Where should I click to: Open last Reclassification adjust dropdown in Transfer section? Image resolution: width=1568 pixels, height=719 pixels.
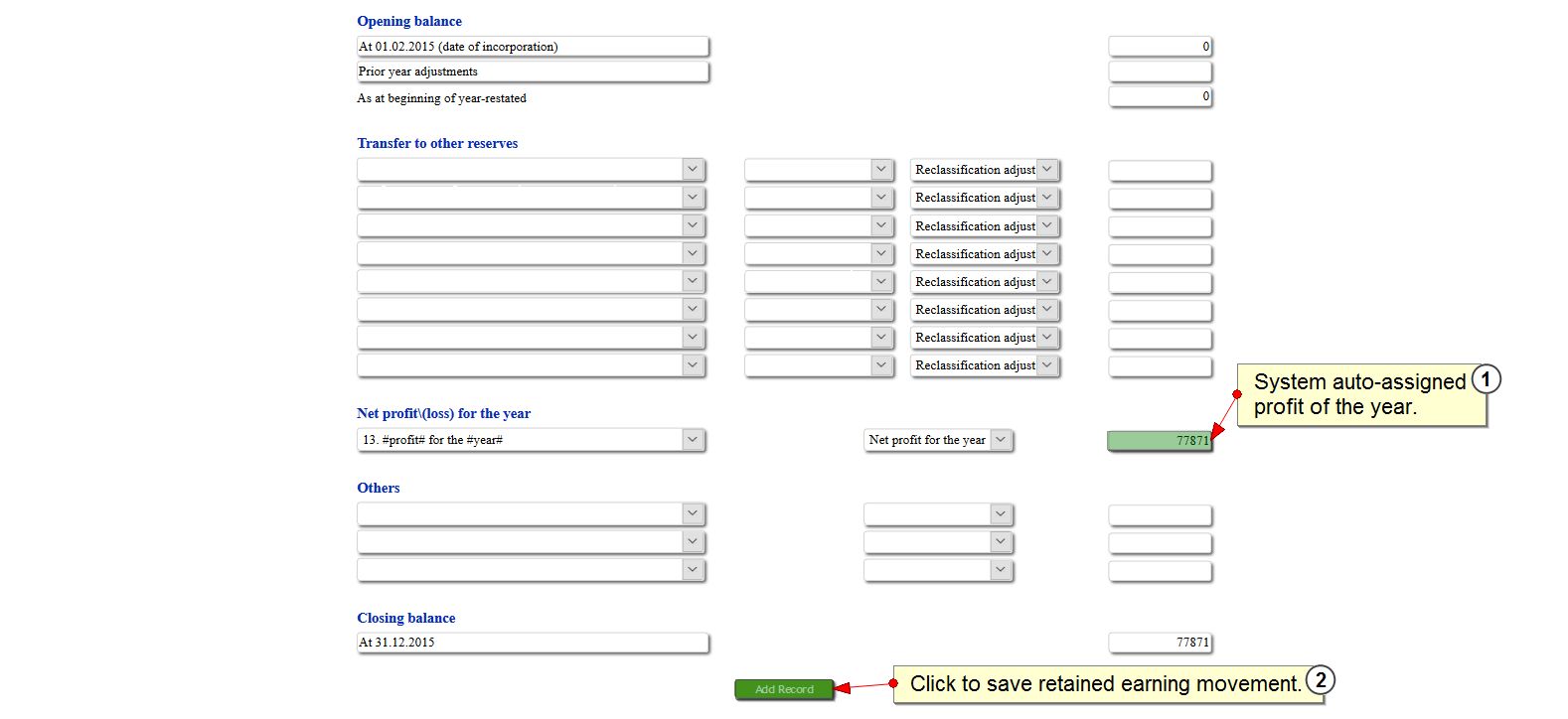[985, 365]
